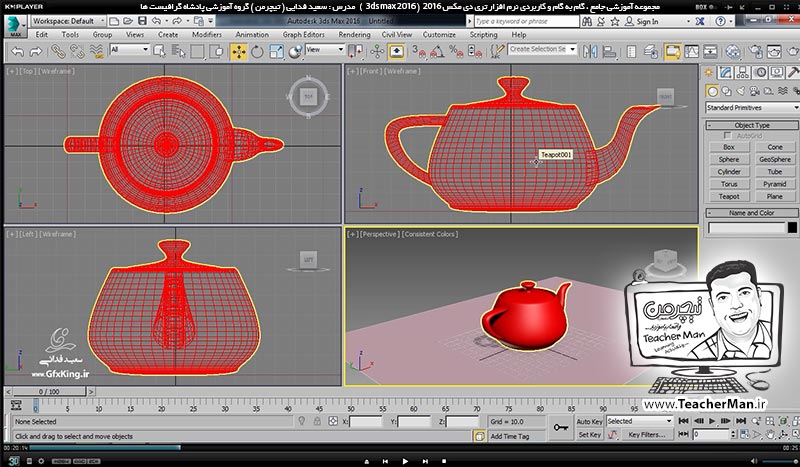Open Create Selection Set dropdown

click(x=542, y=50)
